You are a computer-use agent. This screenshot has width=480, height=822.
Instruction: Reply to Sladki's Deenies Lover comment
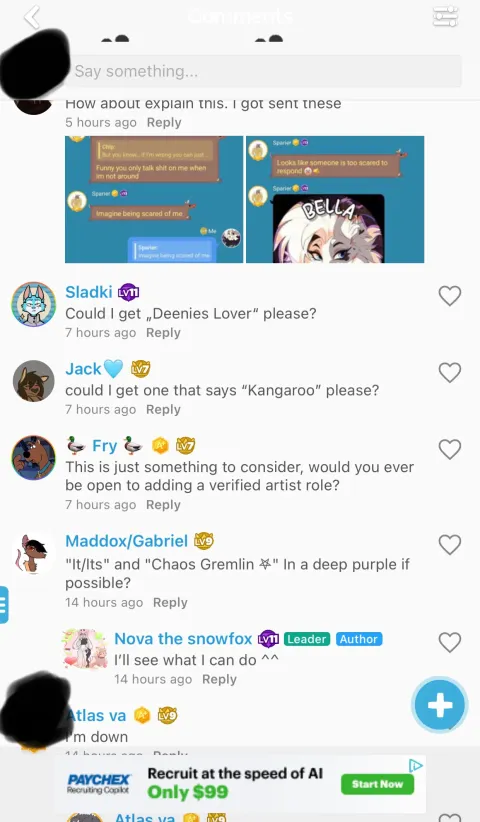pos(163,333)
